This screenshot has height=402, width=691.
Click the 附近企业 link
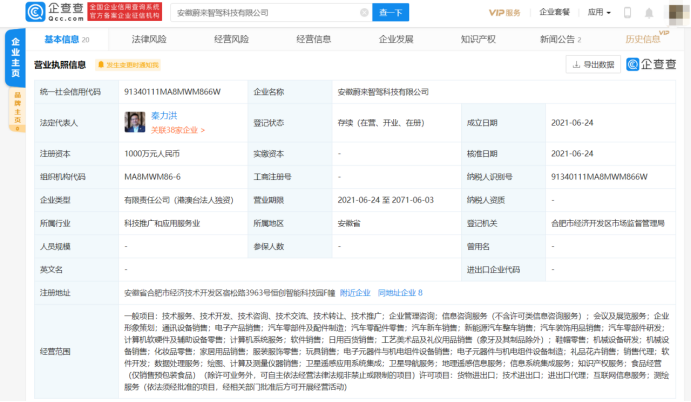point(355,293)
